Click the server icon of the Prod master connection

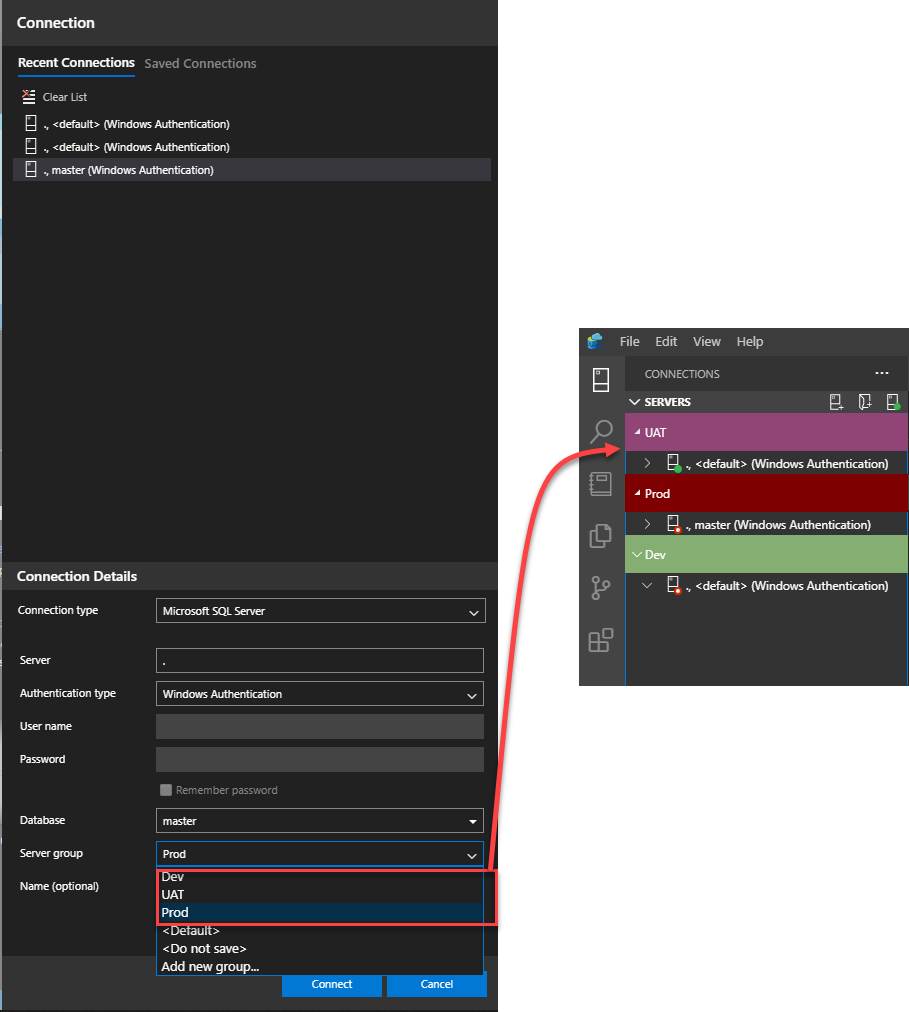point(673,523)
